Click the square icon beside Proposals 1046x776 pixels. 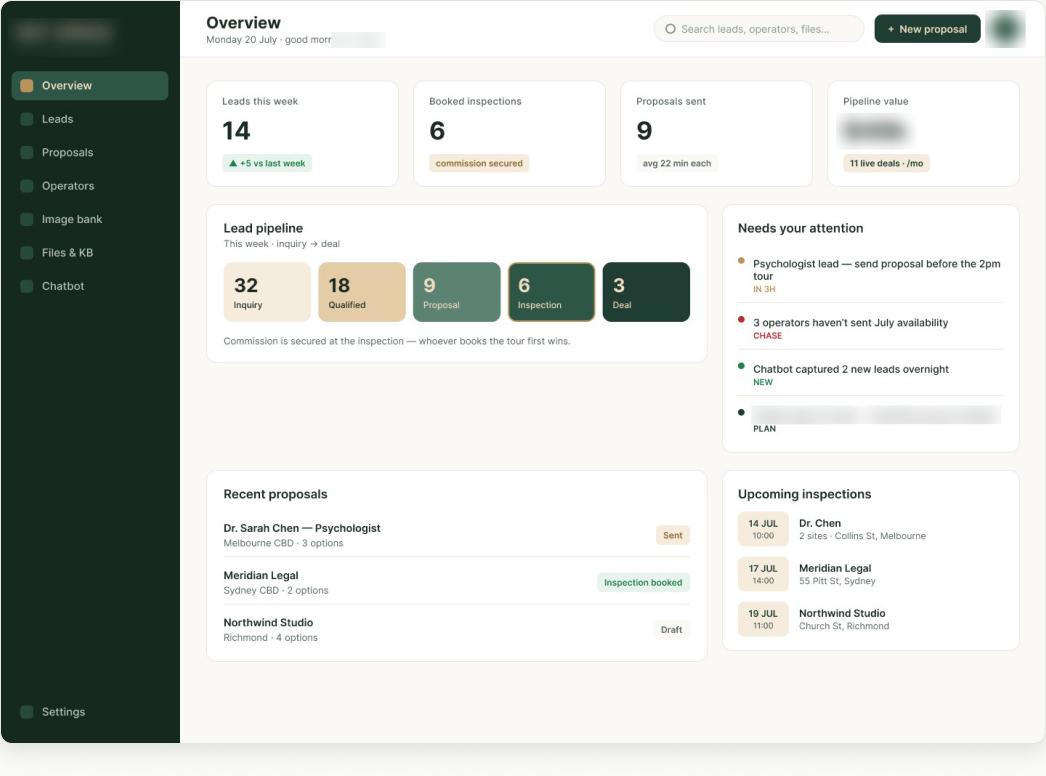(x=27, y=152)
